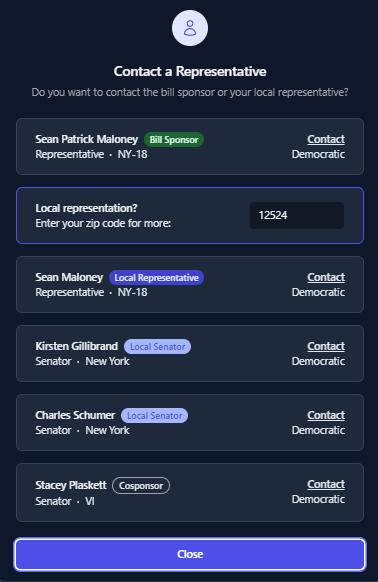This screenshot has width=378, height=582.
Task: Select the Stacey Plaskett name
Action: 71,485
